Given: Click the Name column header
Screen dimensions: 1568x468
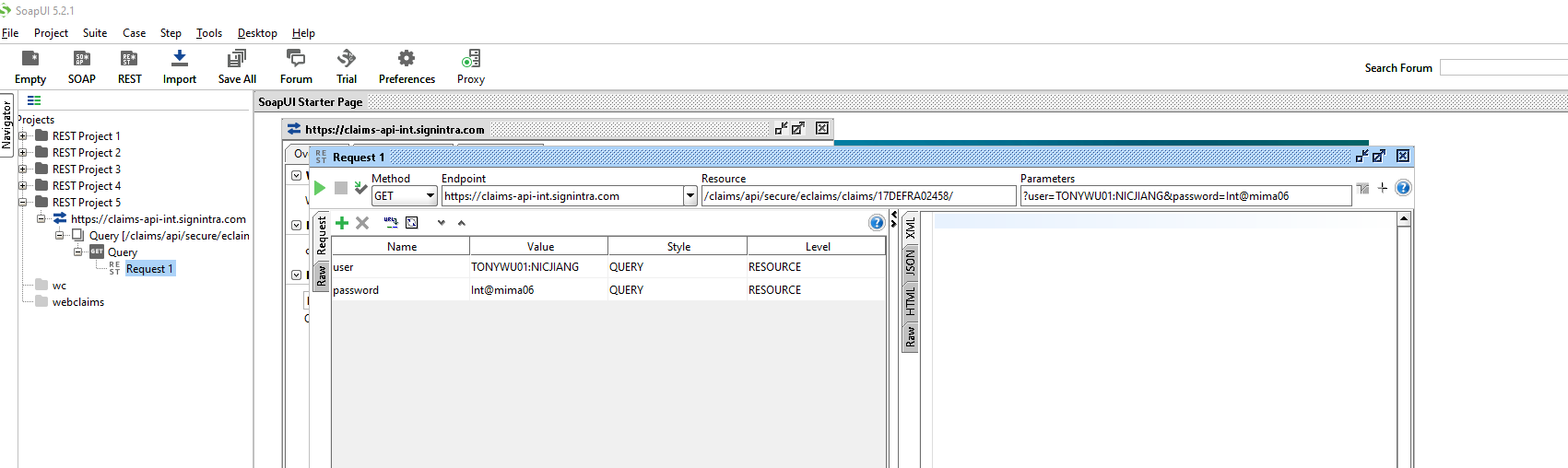Looking at the screenshot, I should (401, 247).
